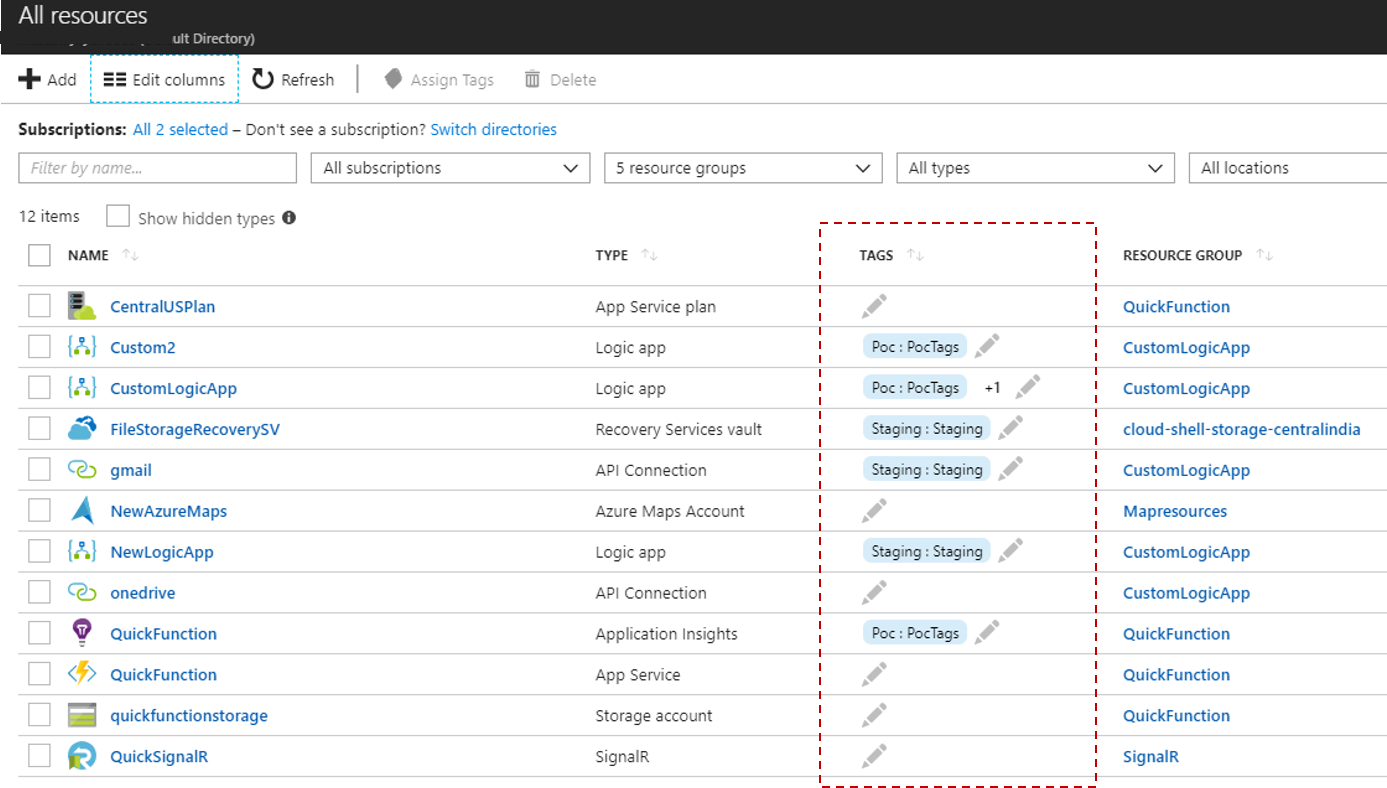
Task: Refresh the resource list
Action: click(293, 79)
